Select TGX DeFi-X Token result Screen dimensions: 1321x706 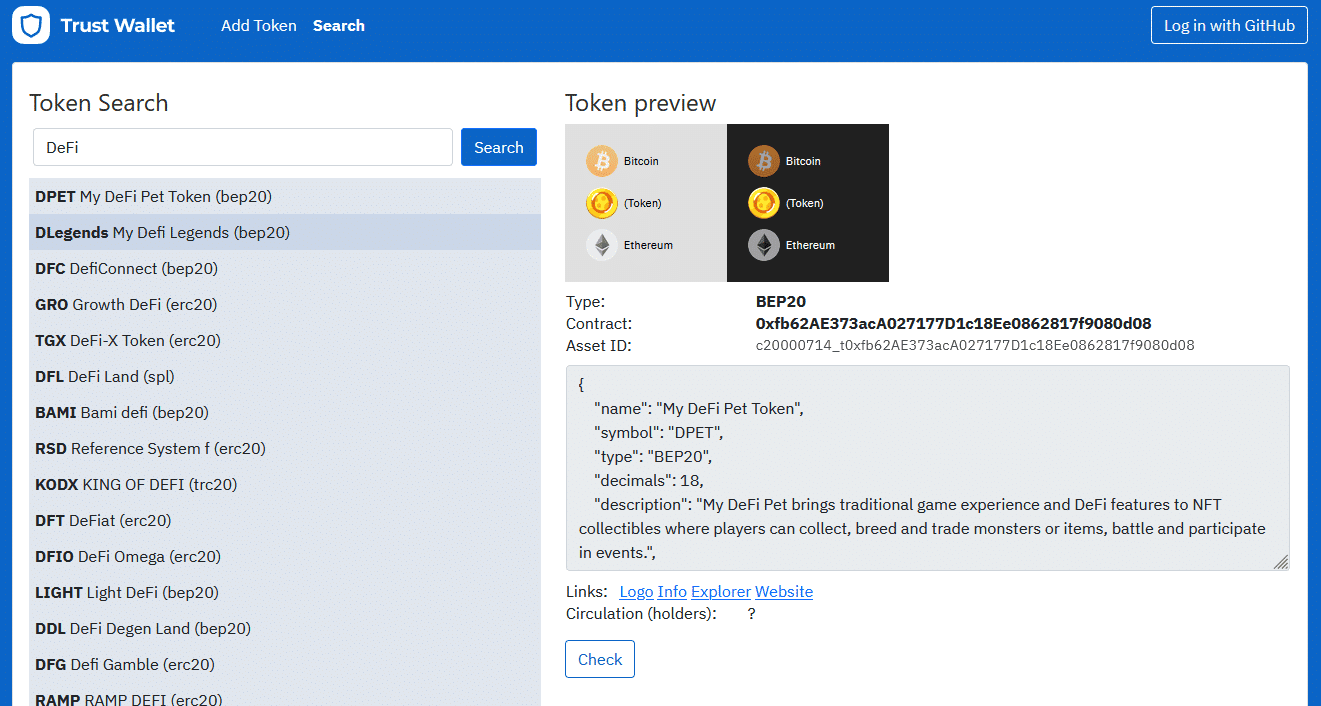coord(285,341)
